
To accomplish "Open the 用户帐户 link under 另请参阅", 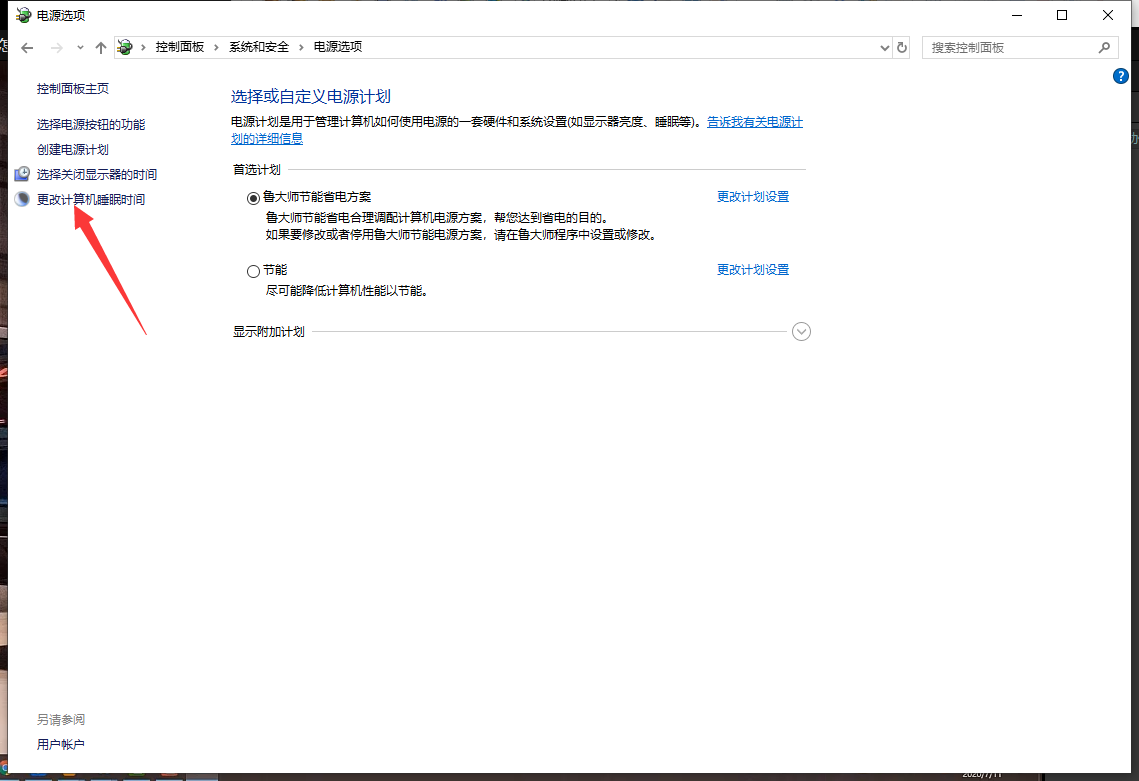I will 61,744.
